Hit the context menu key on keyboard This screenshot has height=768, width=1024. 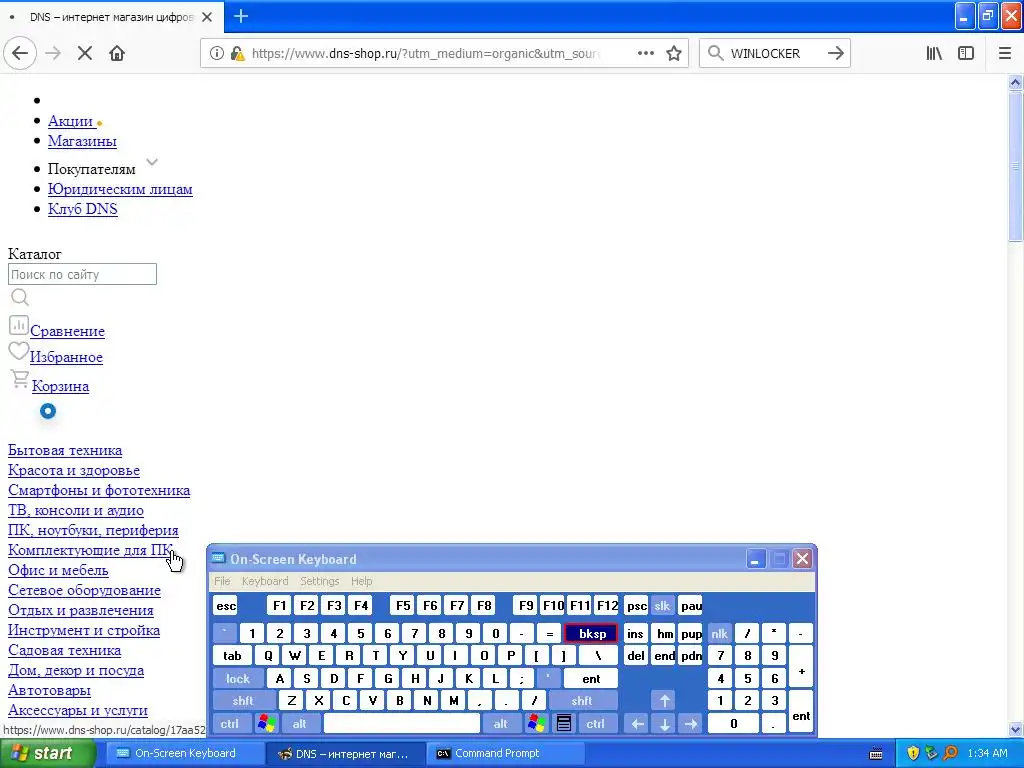564,723
